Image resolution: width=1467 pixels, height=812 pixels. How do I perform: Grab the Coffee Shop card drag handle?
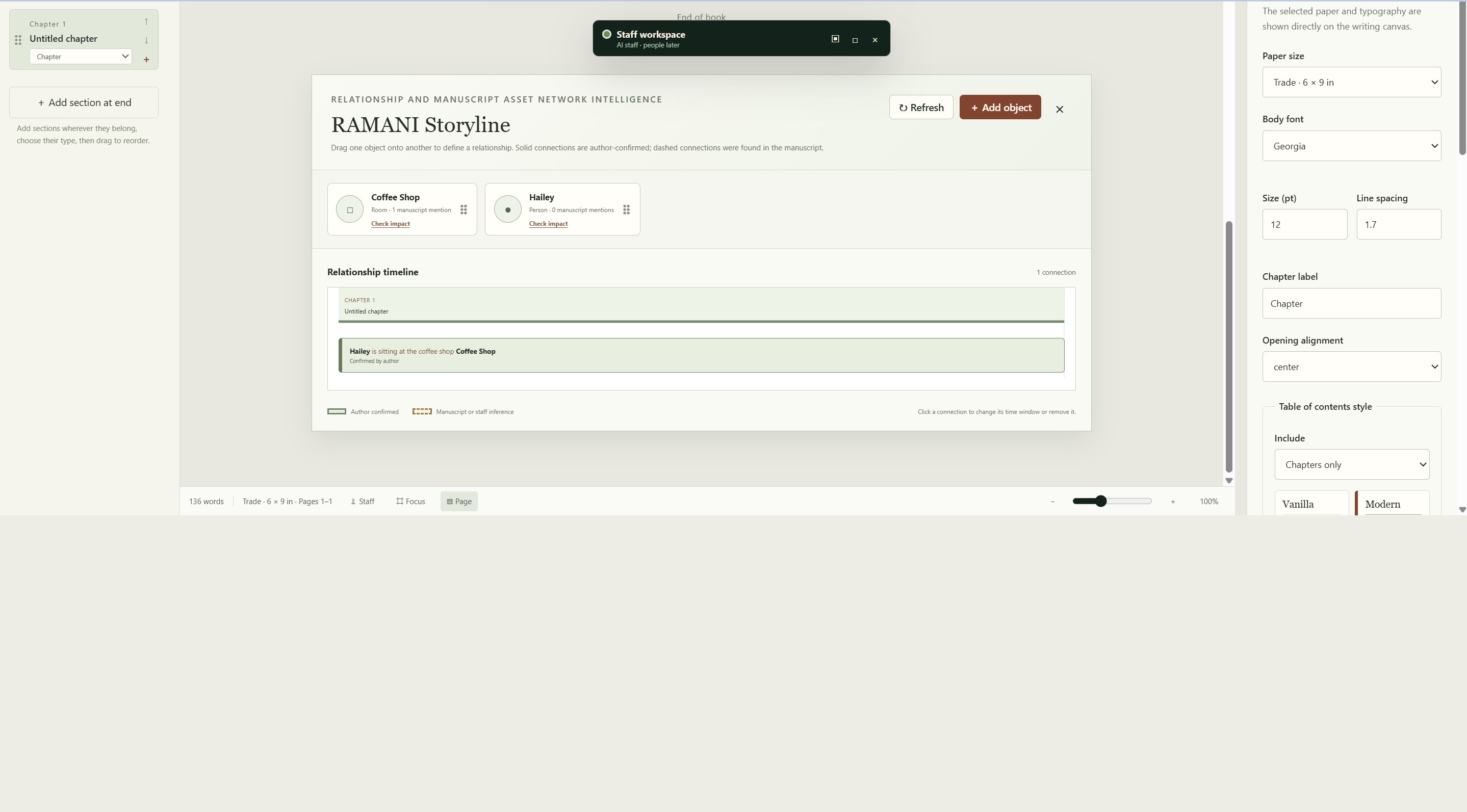tap(464, 209)
